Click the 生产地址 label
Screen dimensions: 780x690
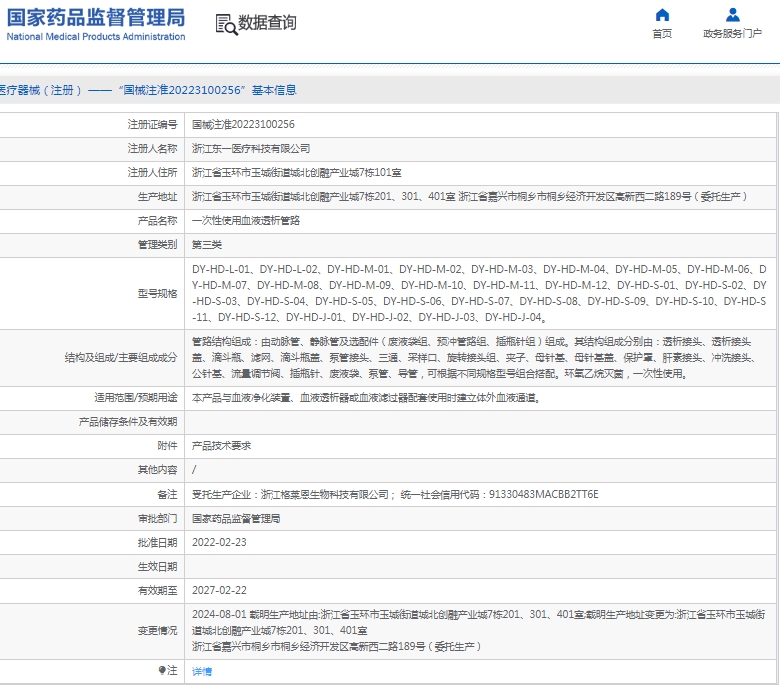[157, 197]
